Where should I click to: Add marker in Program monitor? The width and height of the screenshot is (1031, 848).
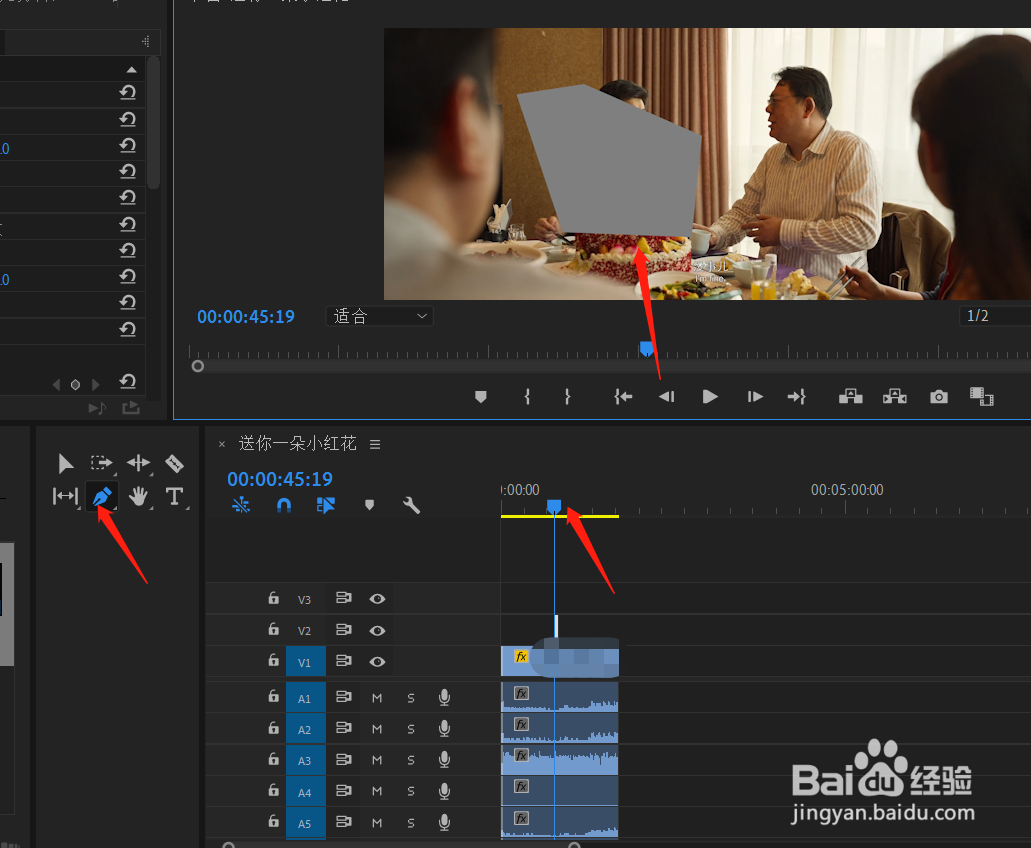click(x=481, y=396)
